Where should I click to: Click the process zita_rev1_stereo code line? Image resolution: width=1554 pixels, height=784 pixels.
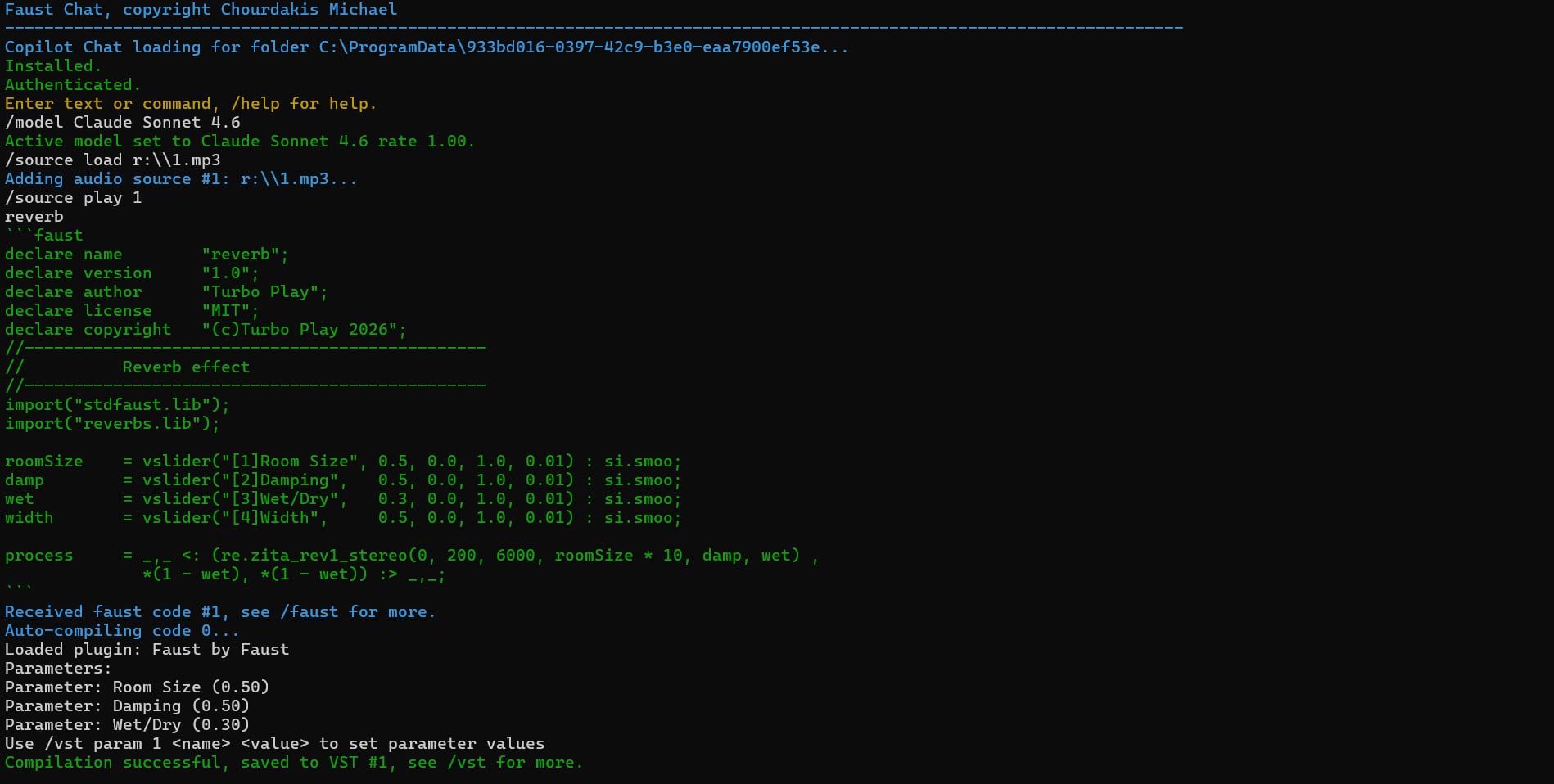click(409, 556)
